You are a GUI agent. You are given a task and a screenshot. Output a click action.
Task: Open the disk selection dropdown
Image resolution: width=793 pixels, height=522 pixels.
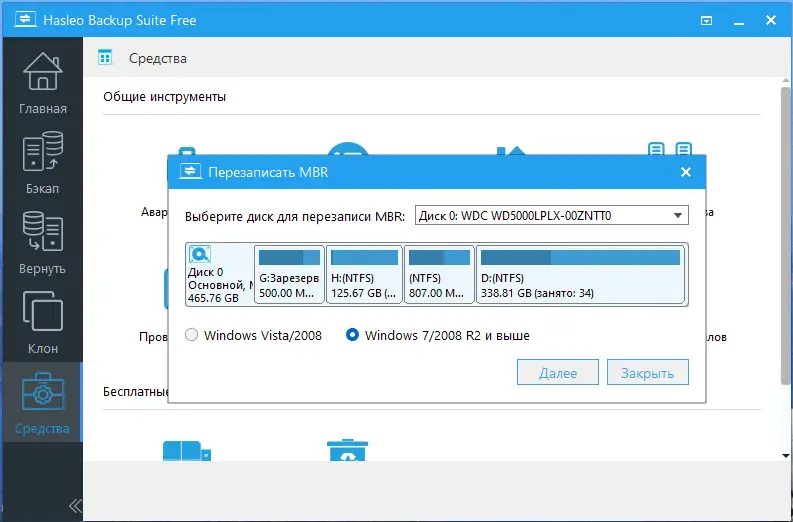click(552, 215)
